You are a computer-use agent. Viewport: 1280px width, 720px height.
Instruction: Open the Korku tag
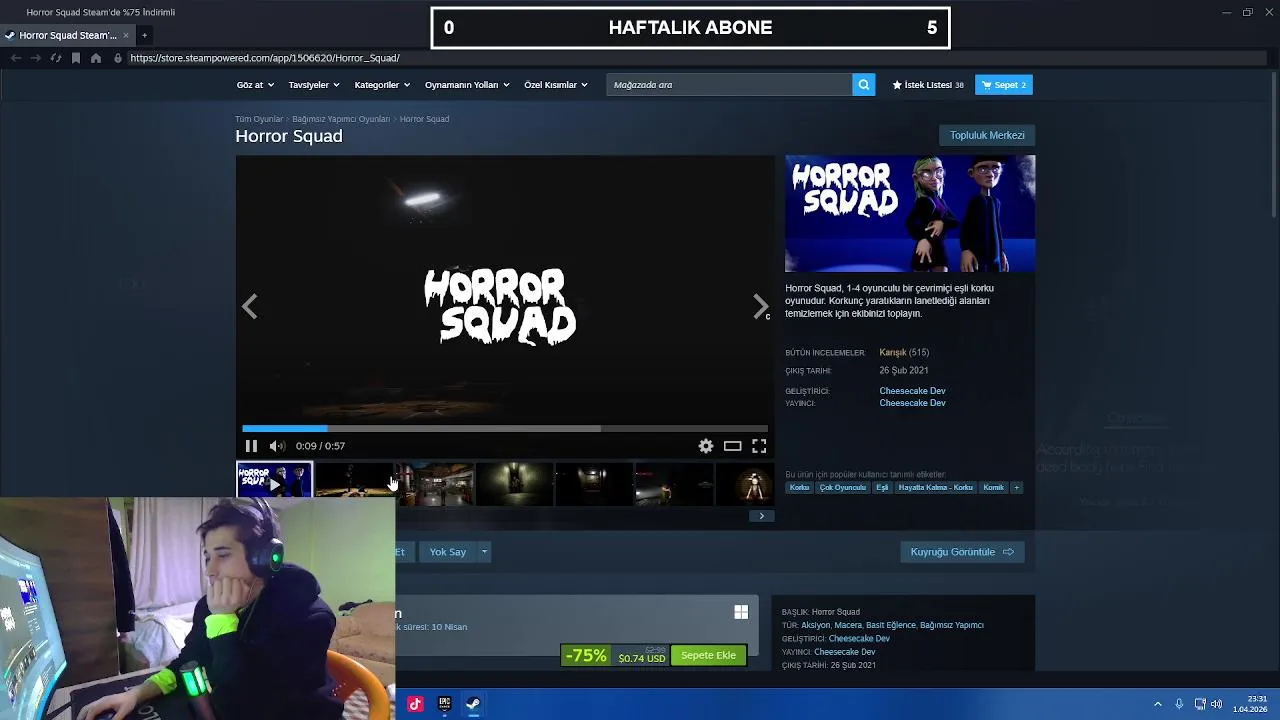[799, 488]
